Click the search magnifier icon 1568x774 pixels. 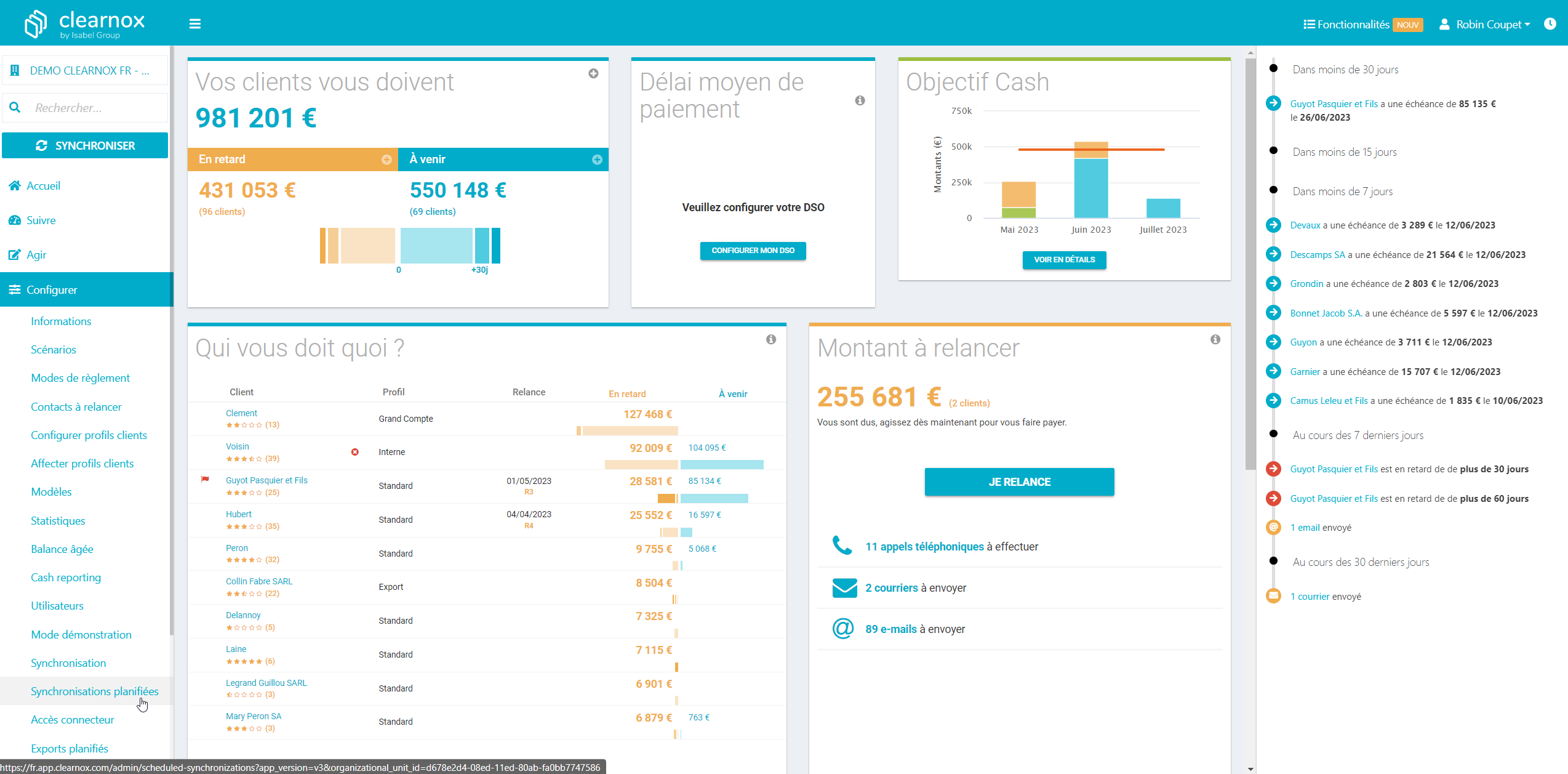[15, 108]
